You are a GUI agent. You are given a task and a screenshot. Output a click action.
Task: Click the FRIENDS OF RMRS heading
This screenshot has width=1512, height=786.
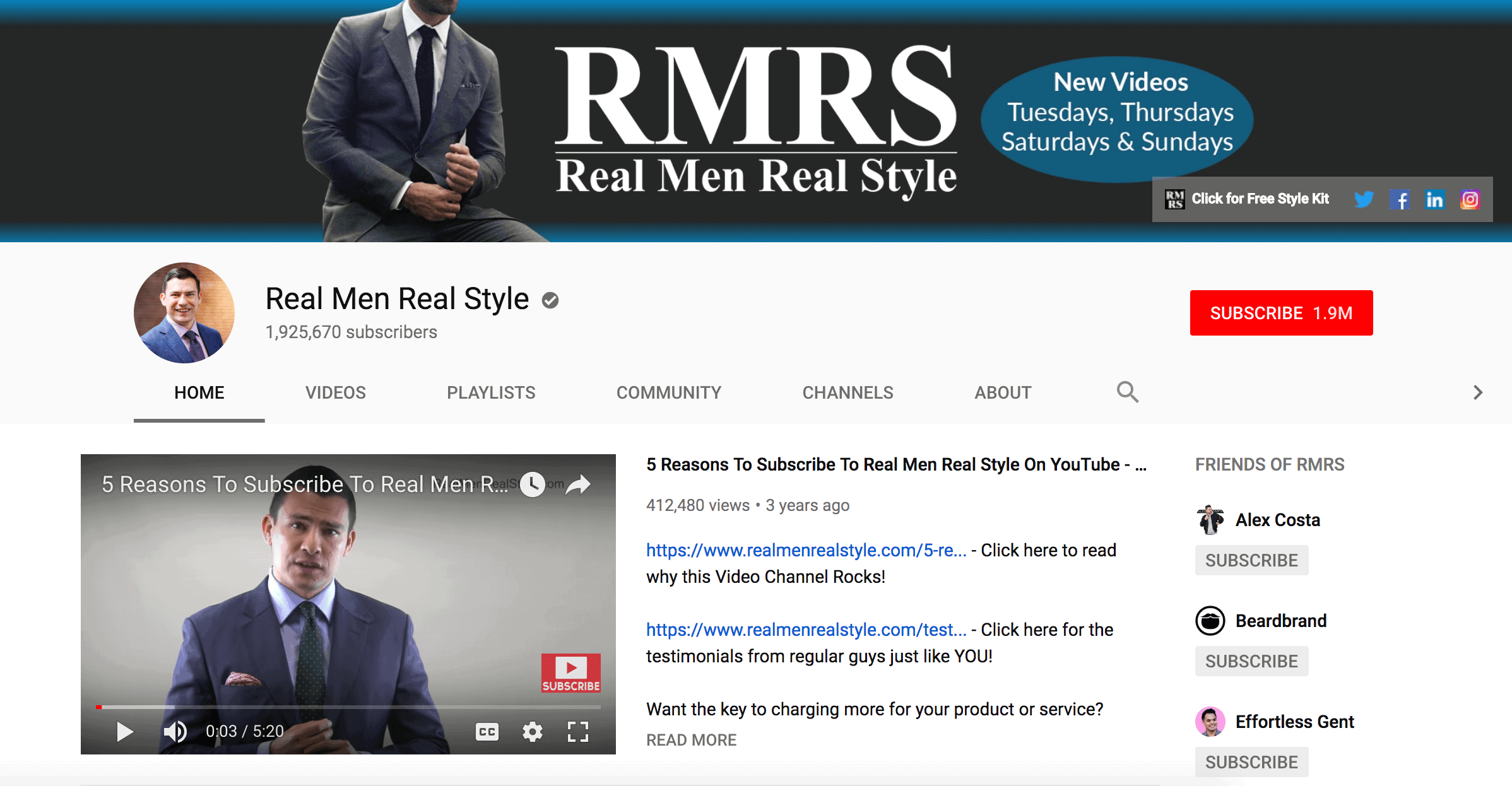(1270, 464)
